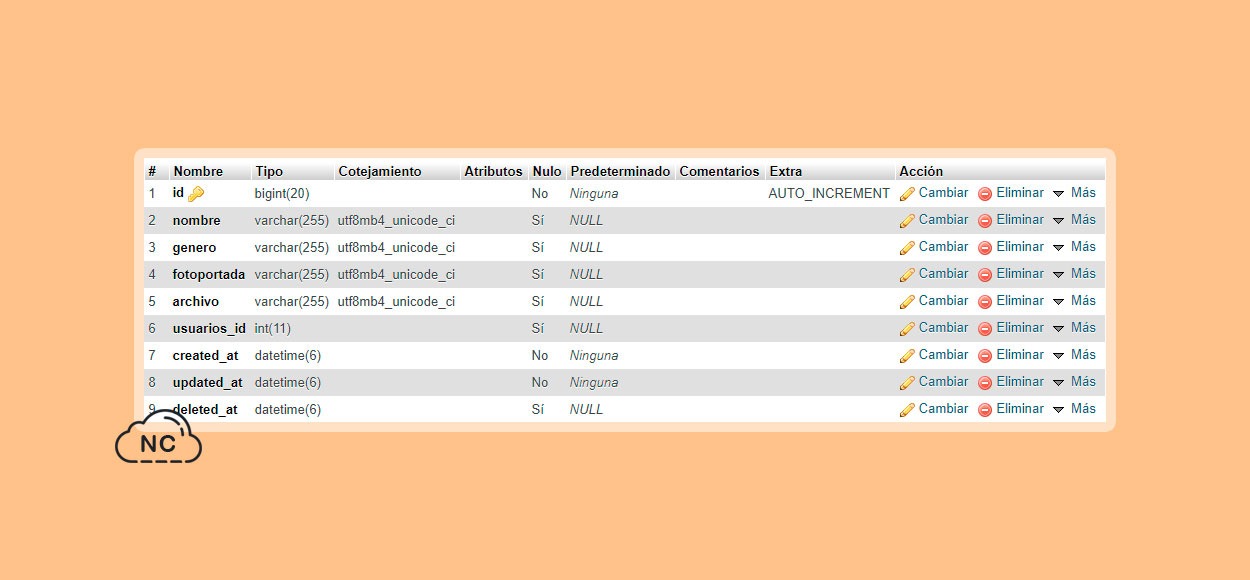The image size is (1250, 580).
Task: Click red delete icon in archivo row
Action: [985, 302]
